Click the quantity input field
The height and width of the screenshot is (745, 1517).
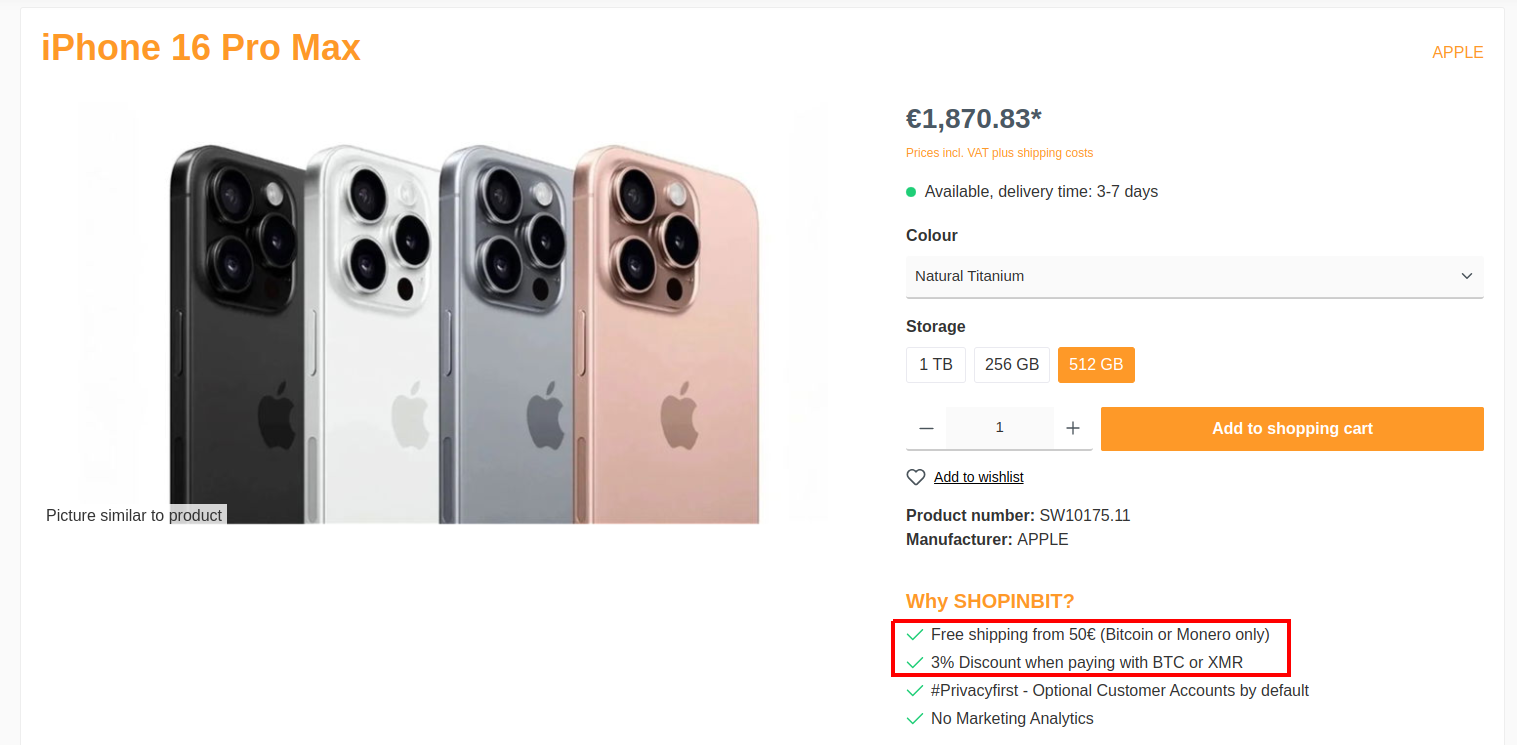coord(999,428)
